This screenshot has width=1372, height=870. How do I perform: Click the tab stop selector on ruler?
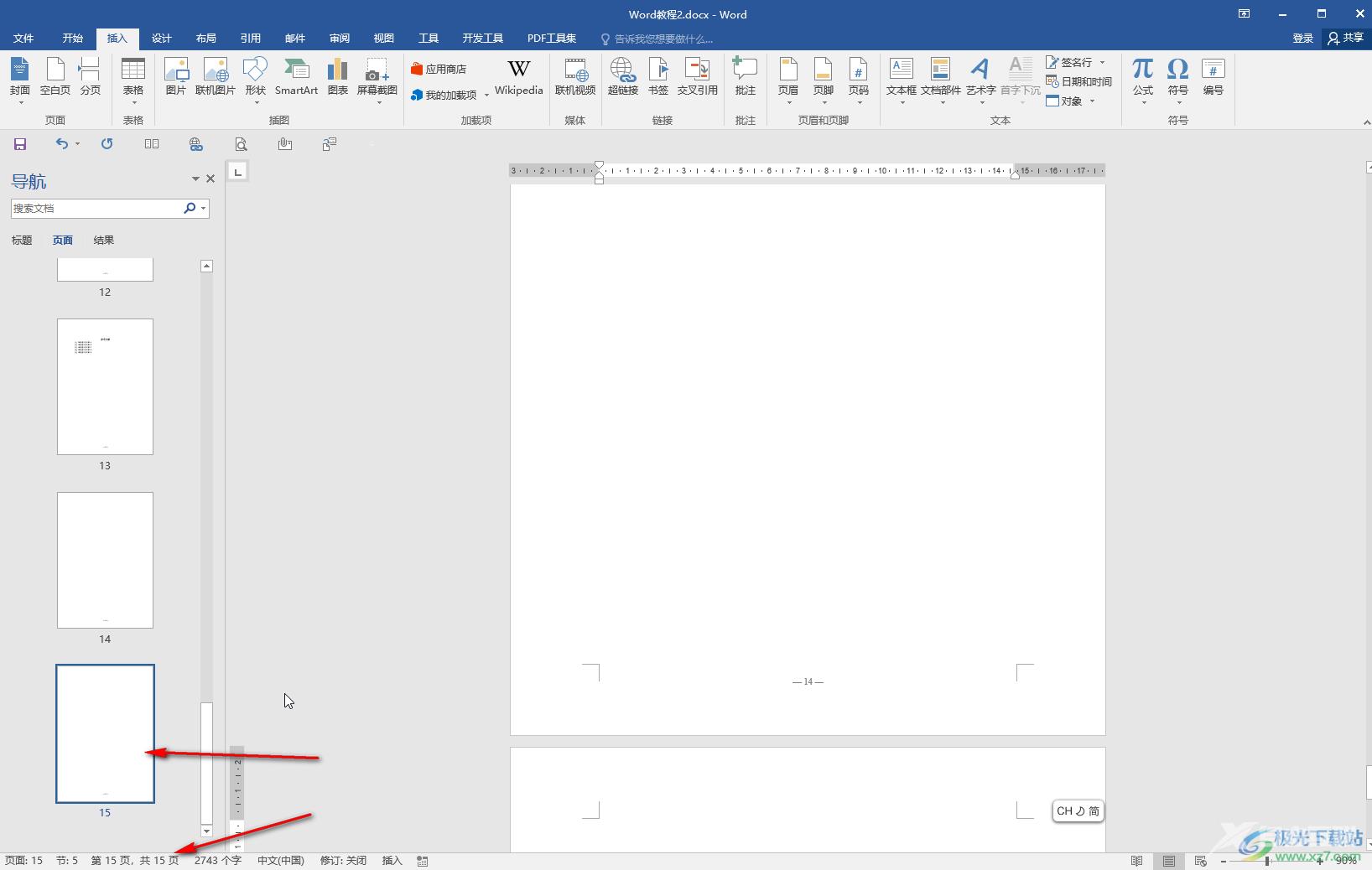[238, 172]
